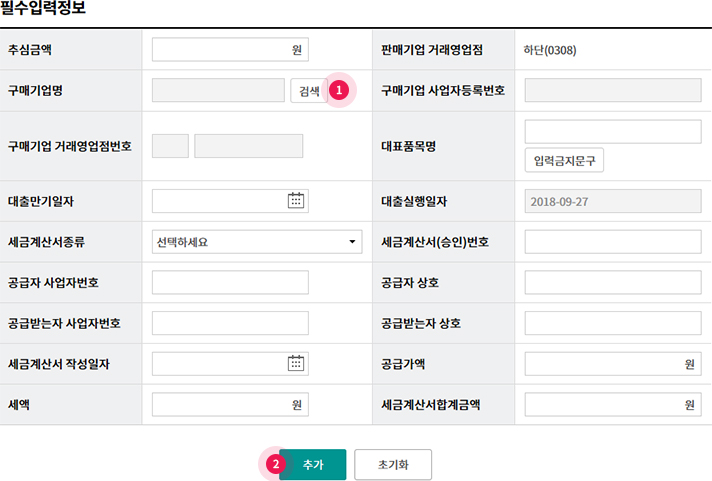Click the 공급받는자 상호 input field

613,323
